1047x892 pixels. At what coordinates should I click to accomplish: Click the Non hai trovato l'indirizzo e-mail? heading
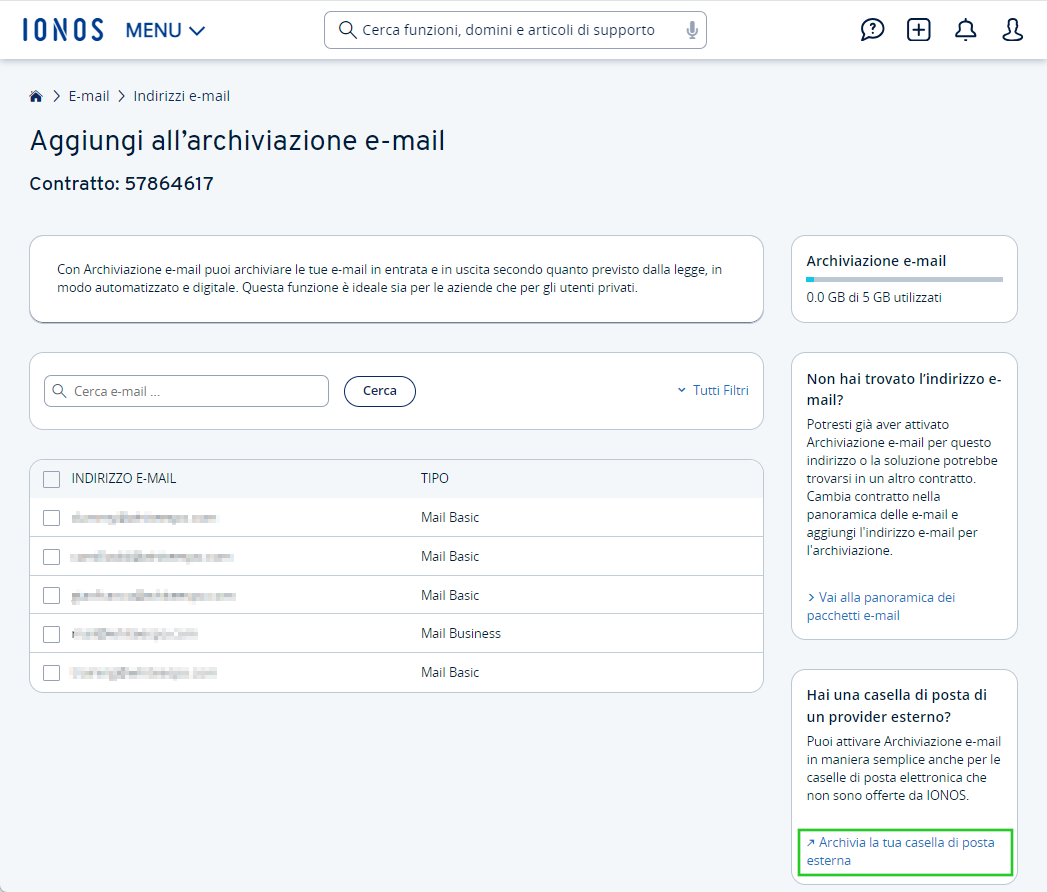tap(904, 389)
